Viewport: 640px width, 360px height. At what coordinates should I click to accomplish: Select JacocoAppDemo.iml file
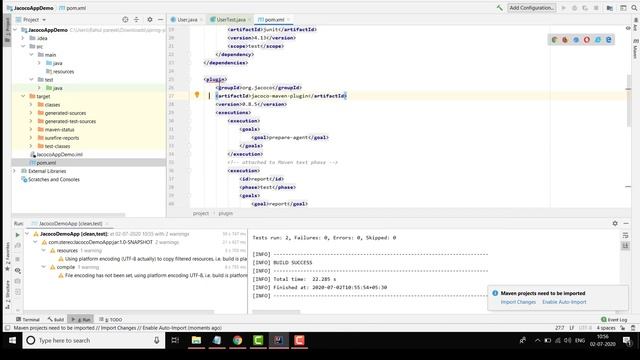click(x=56, y=154)
